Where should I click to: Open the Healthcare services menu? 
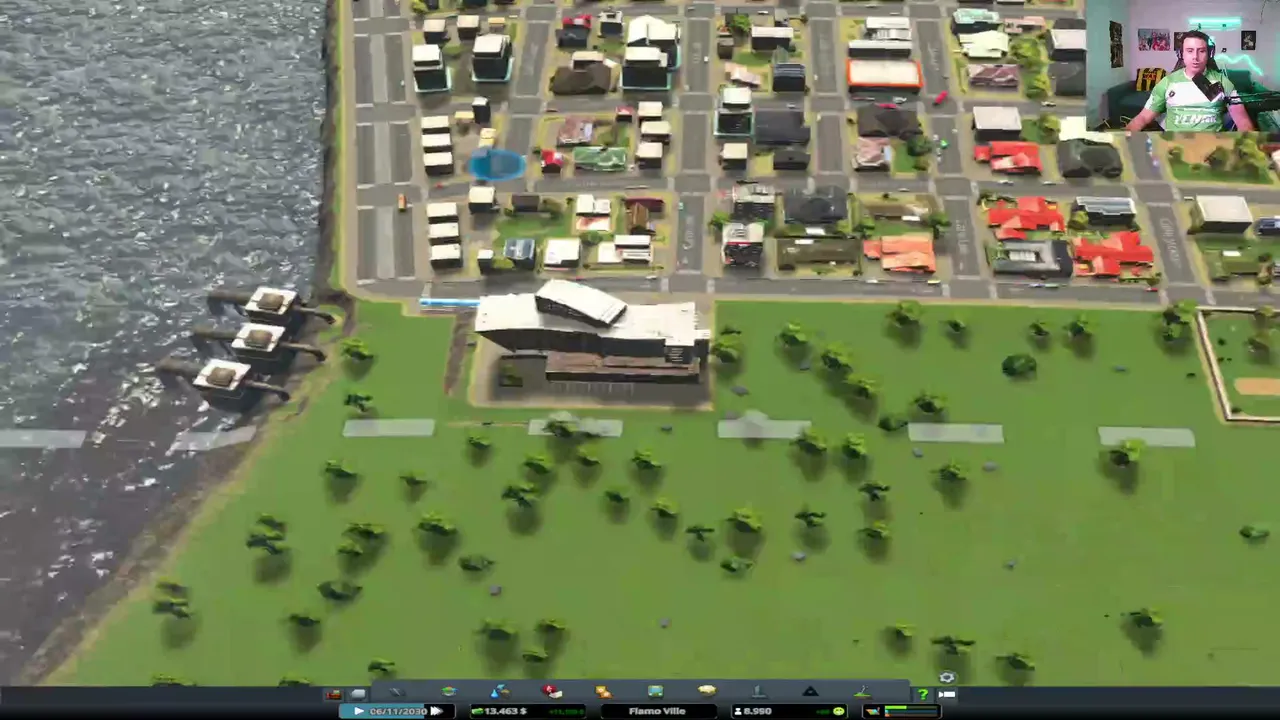point(551,692)
